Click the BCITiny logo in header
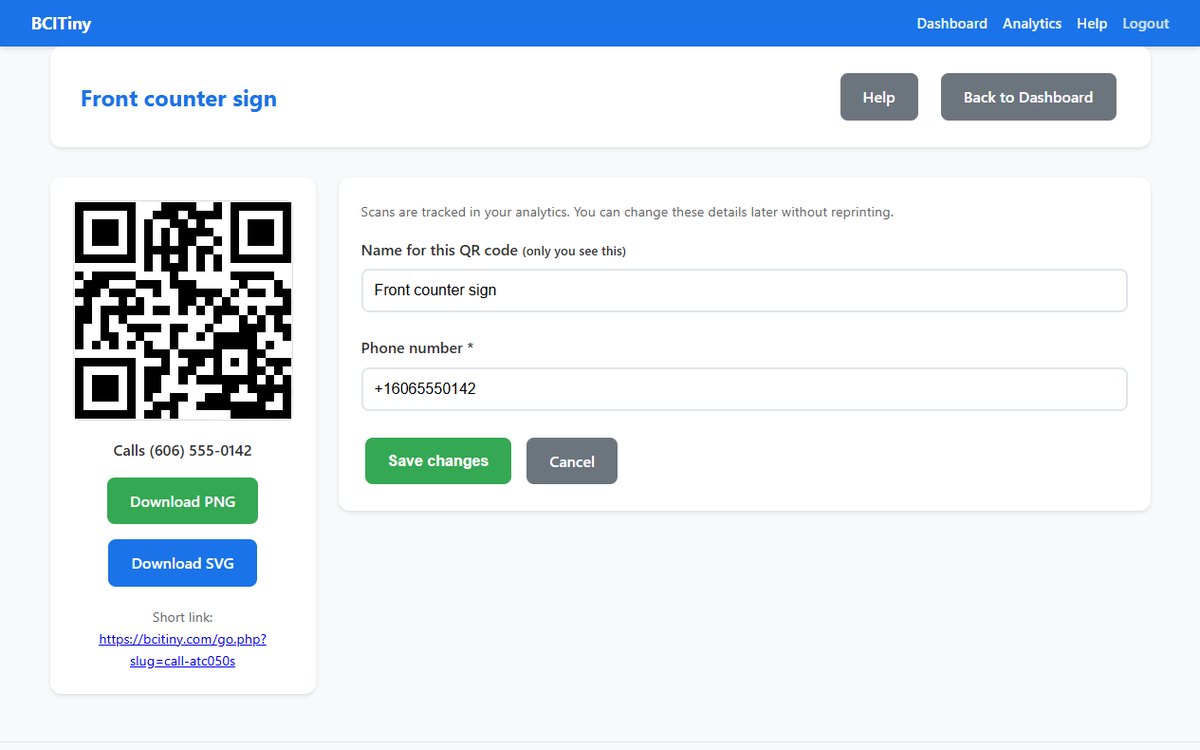Screen dimensions: 1200x750 (x=61, y=23)
